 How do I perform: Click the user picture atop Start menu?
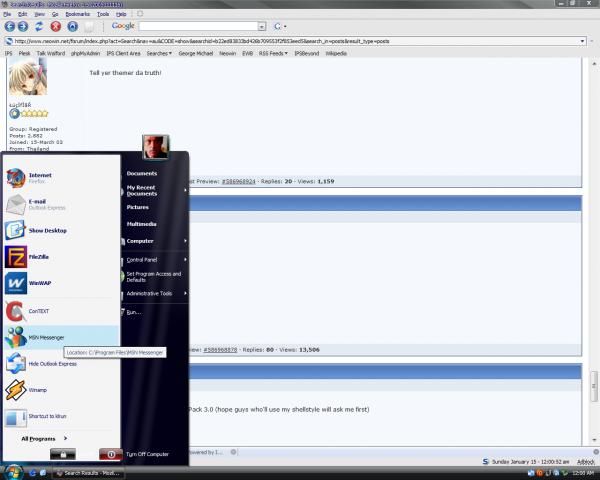coord(155,147)
